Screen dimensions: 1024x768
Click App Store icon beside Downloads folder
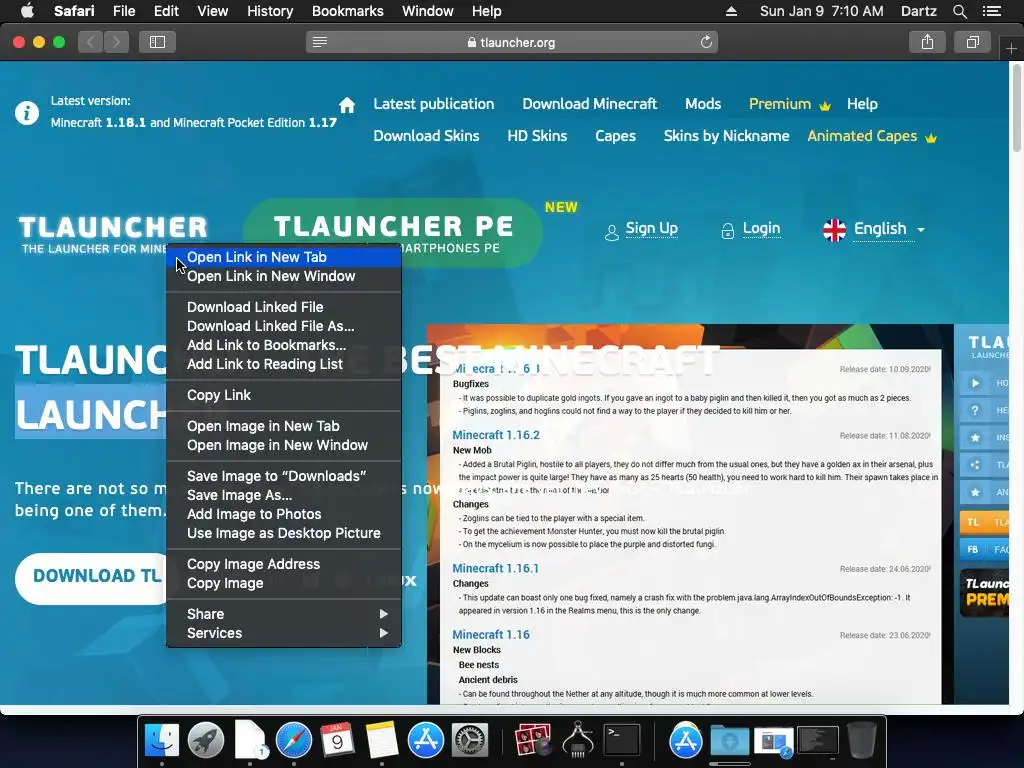[685, 741]
